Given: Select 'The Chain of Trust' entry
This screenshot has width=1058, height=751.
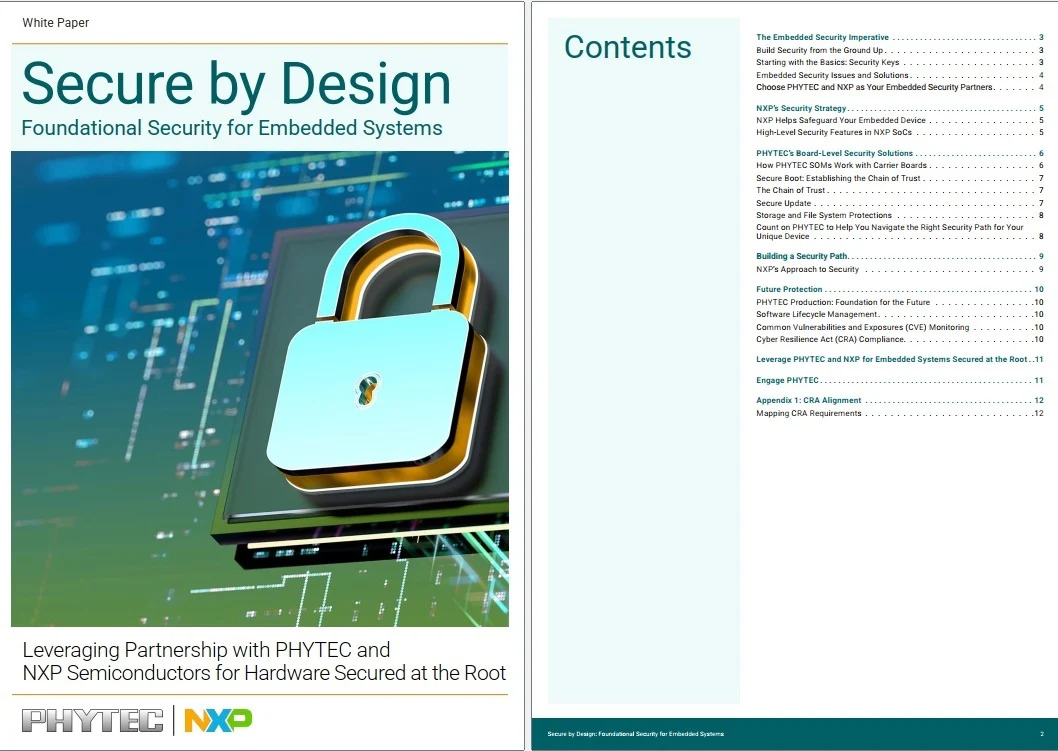Looking at the screenshot, I should click(899, 190).
